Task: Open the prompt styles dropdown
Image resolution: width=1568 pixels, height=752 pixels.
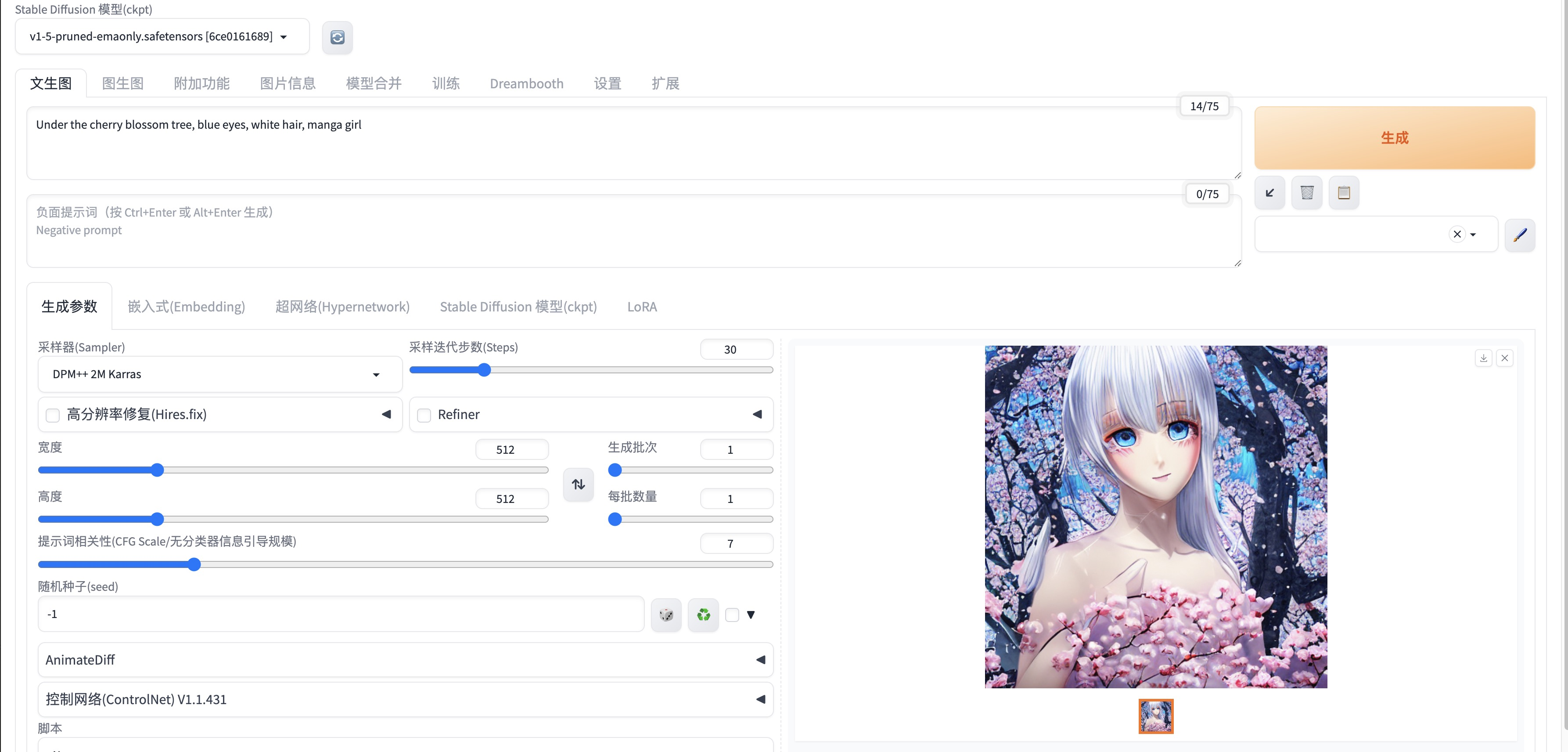Action: pyautogui.click(x=1376, y=235)
